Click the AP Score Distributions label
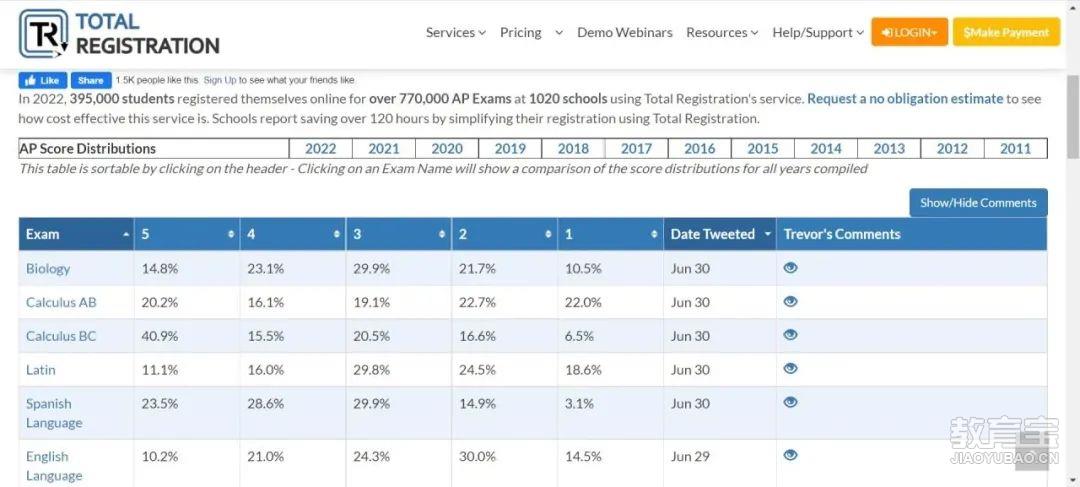Image resolution: width=1080 pixels, height=487 pixels. tap(88, 149)
